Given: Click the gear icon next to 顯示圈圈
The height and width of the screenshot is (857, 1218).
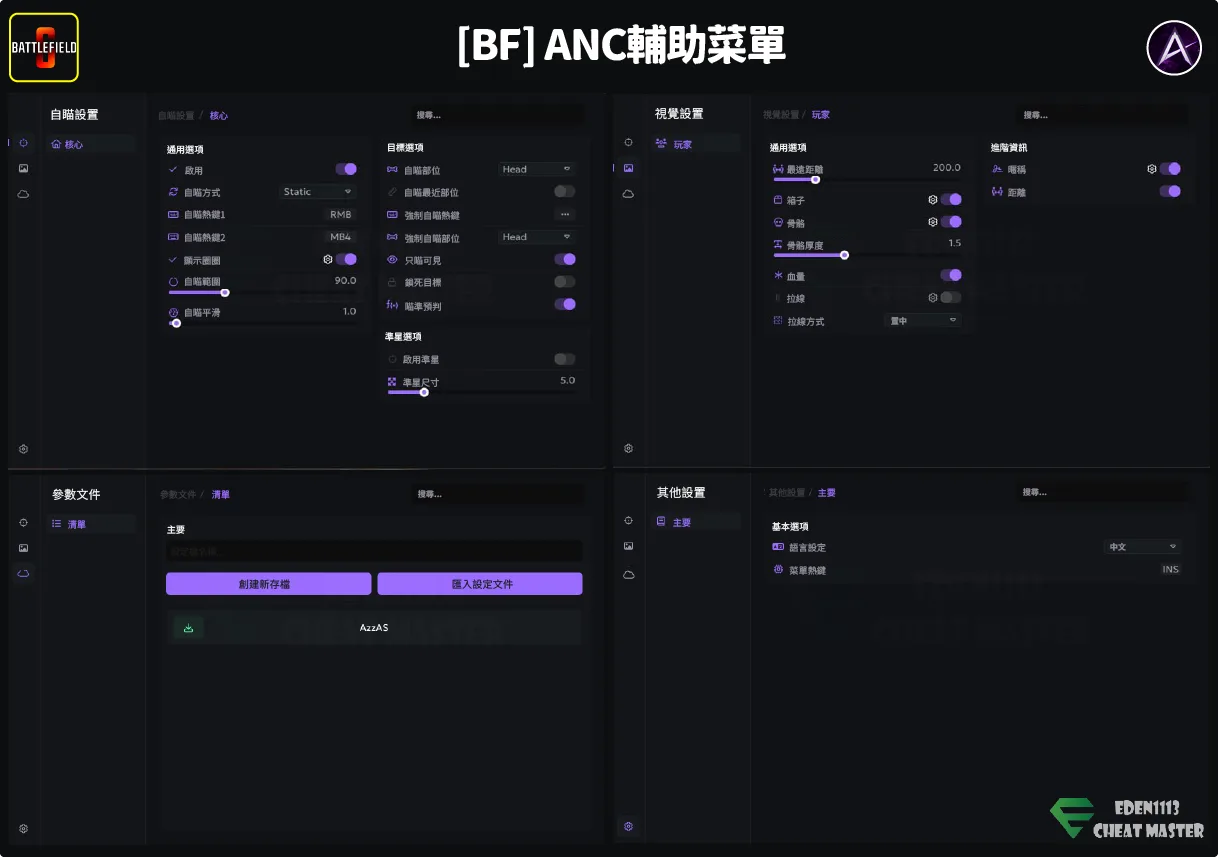Looking at the screenshot, I should tap(328, 259).
